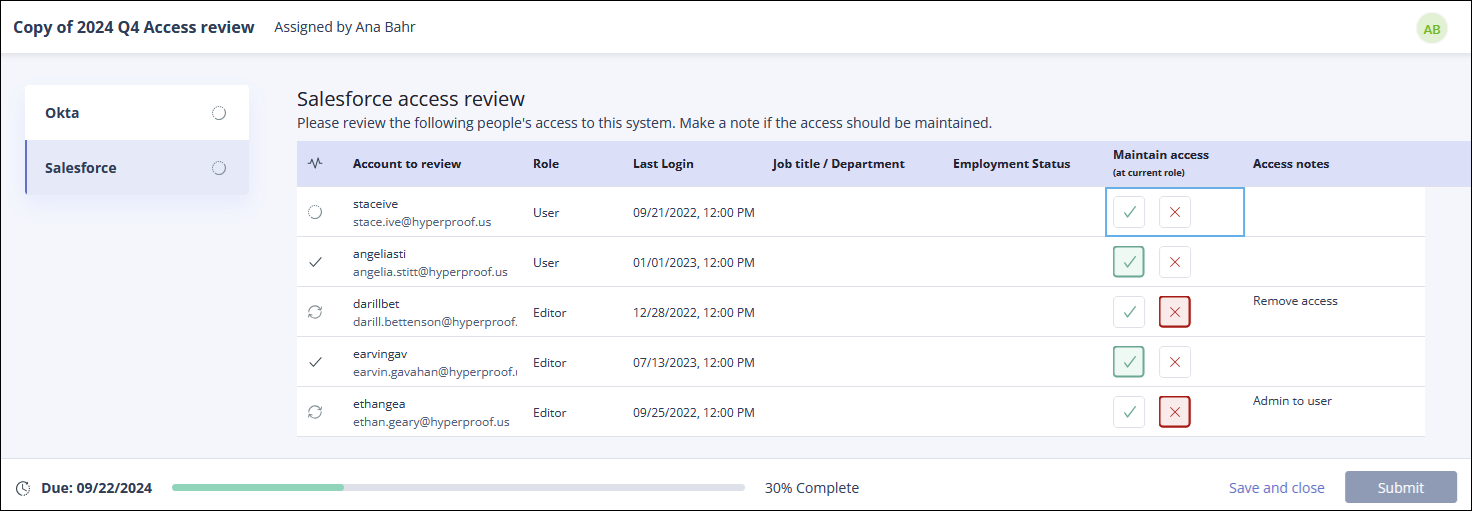Image resolution: width=1472 pixels, height=511 pixels.
Task: Click the 07/13/2023 last login date
Action: pos(694,363)
